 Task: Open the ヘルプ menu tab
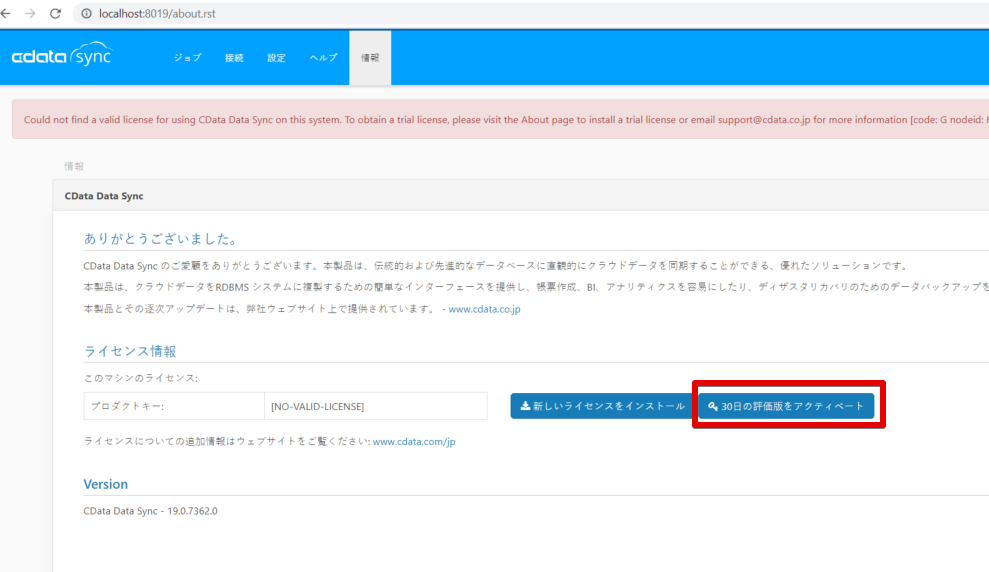pyautogui.click(x=323, y=57)
